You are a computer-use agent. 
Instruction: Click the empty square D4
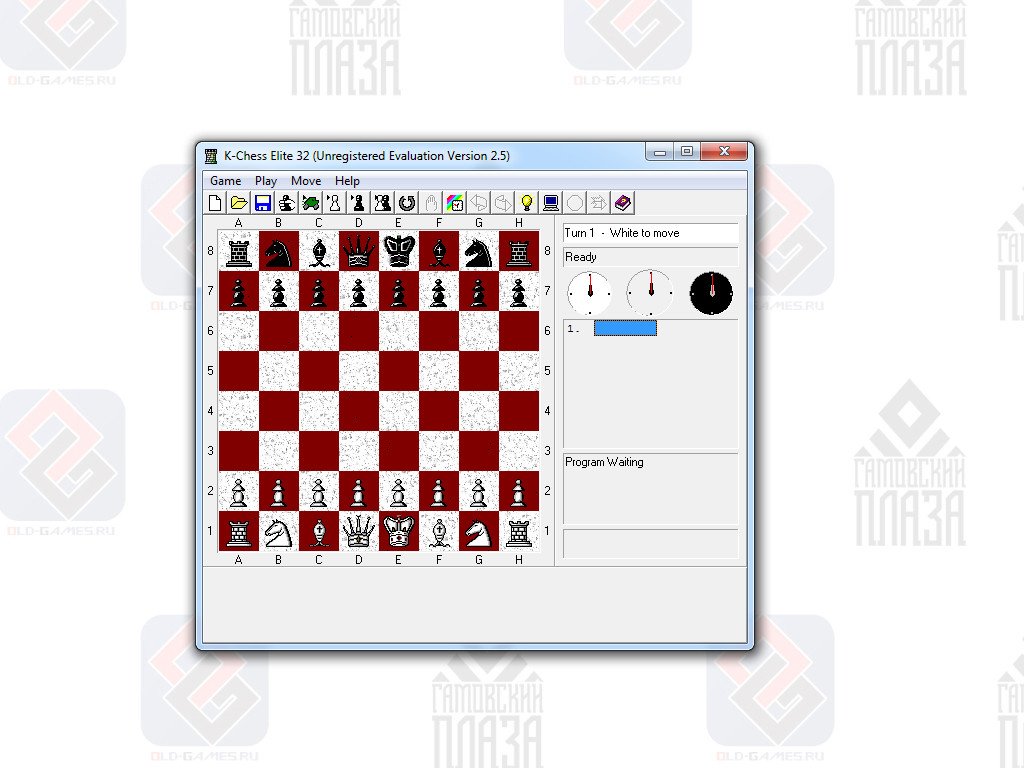359,411
